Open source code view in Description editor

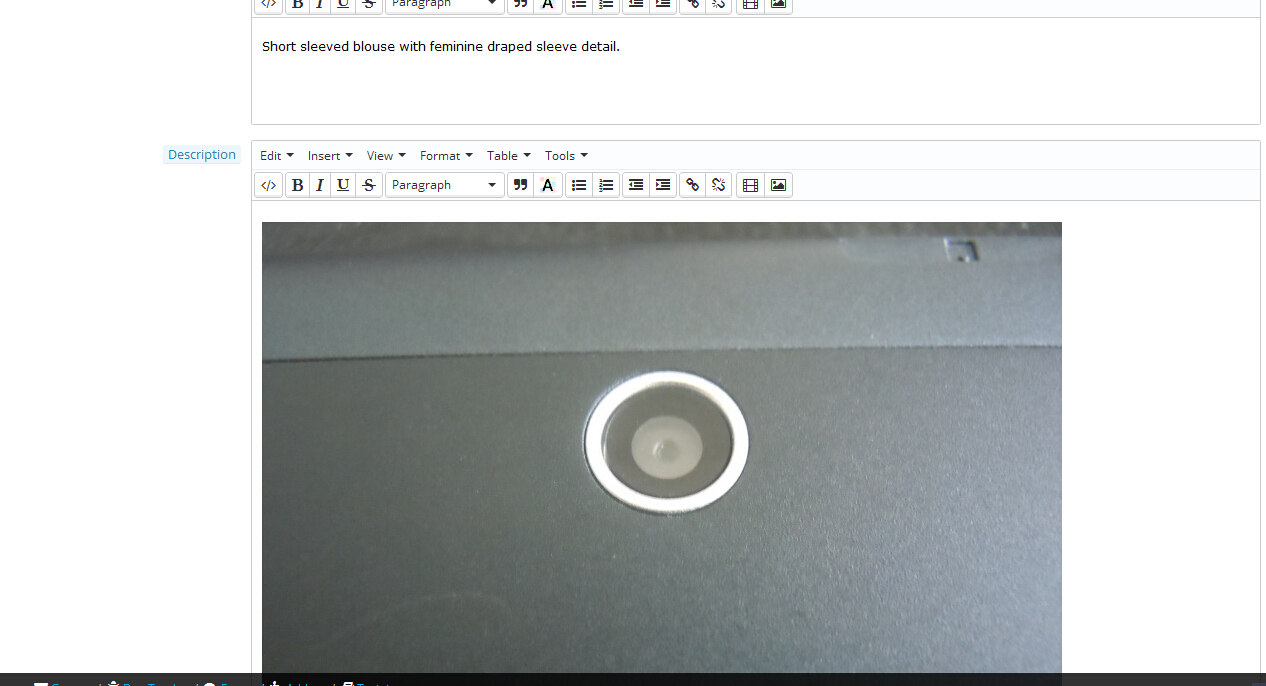click(268, 185)
